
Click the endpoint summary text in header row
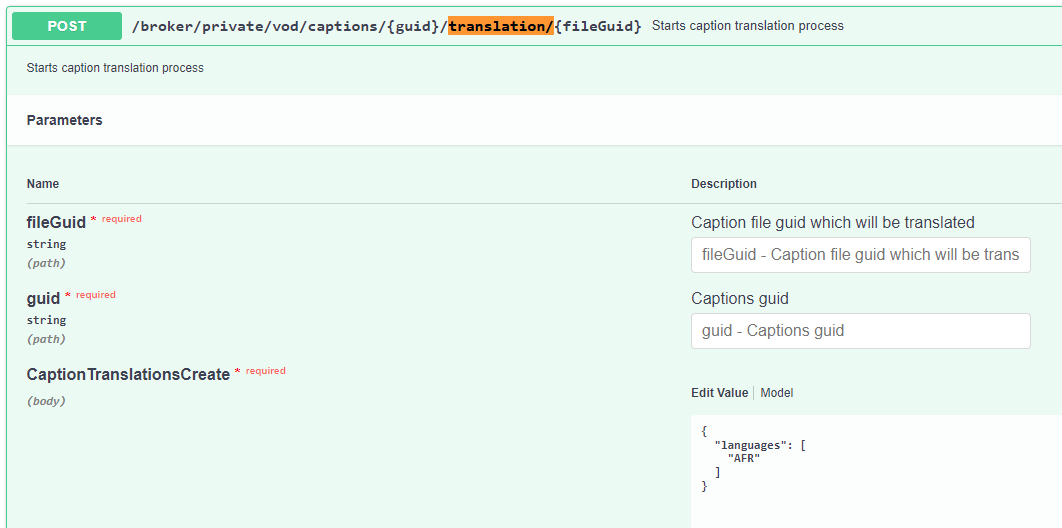pyautogui.click(x=747, y=26)
